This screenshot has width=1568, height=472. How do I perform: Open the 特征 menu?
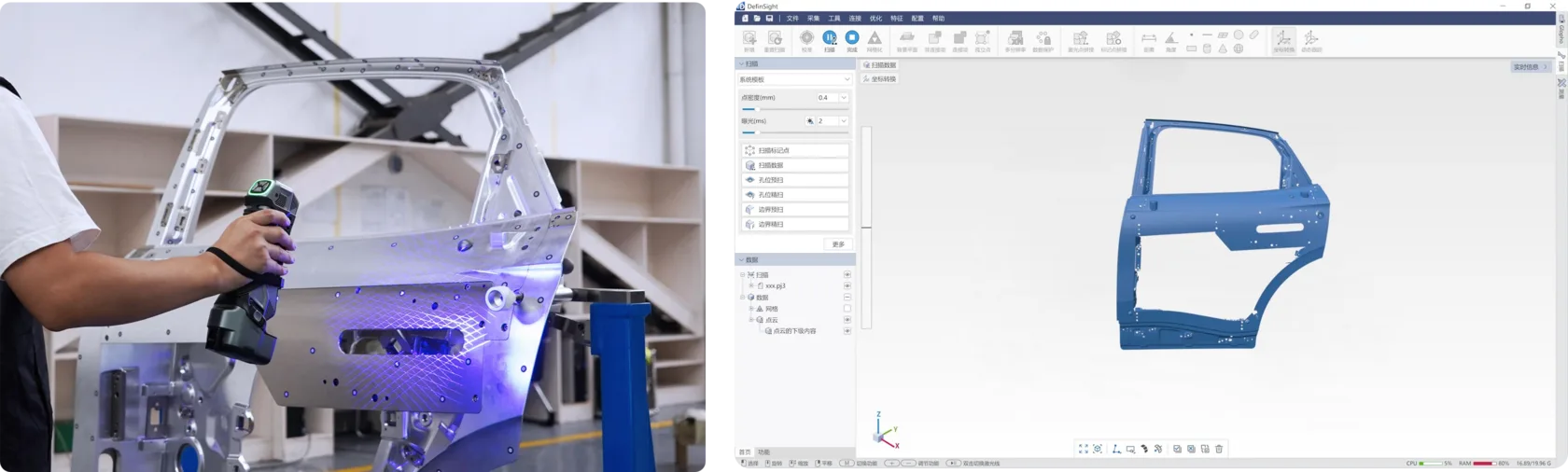(896, 18)
